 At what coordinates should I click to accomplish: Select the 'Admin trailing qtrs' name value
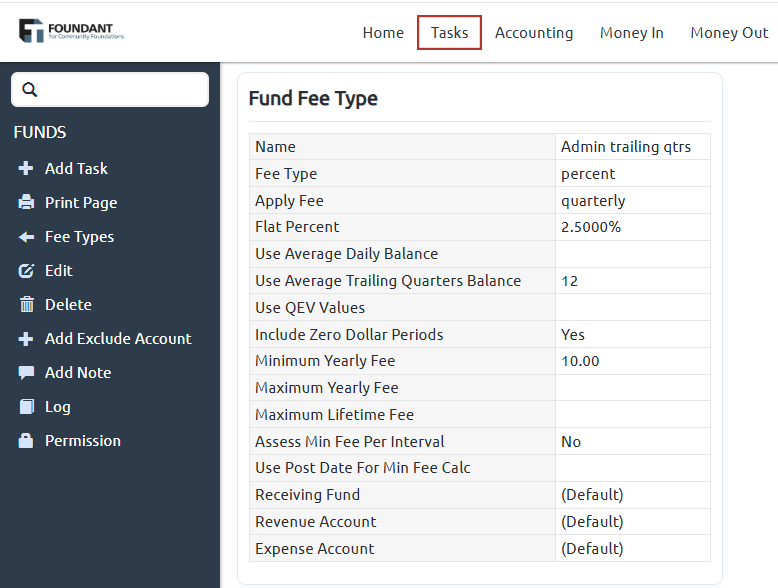point(626,147)
